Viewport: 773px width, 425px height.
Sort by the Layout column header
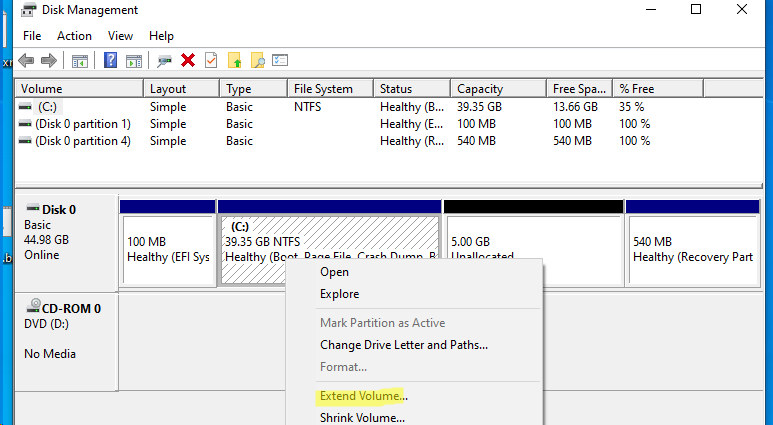[x=181, y=89]
